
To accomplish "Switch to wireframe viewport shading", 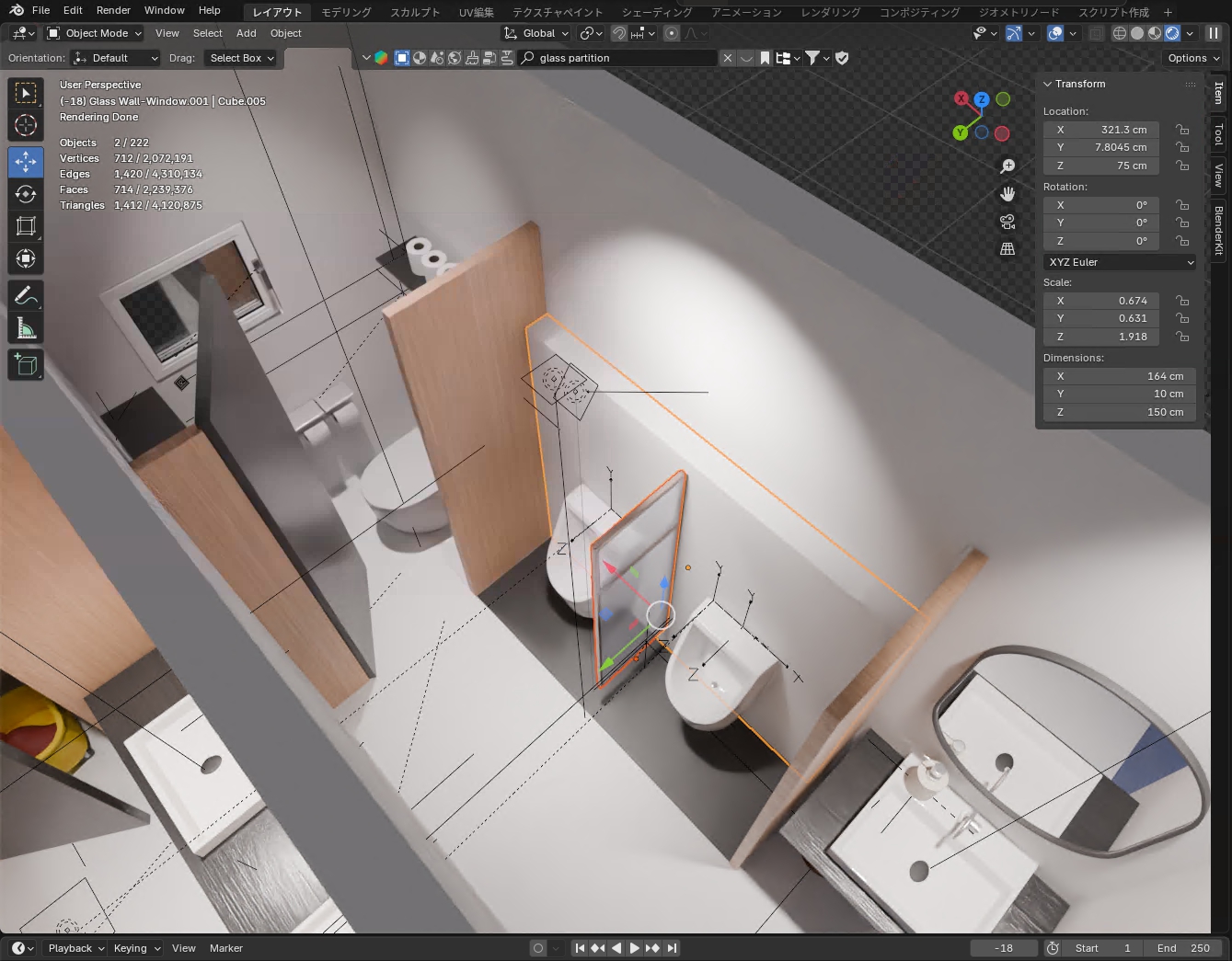I will point(1119,33).
